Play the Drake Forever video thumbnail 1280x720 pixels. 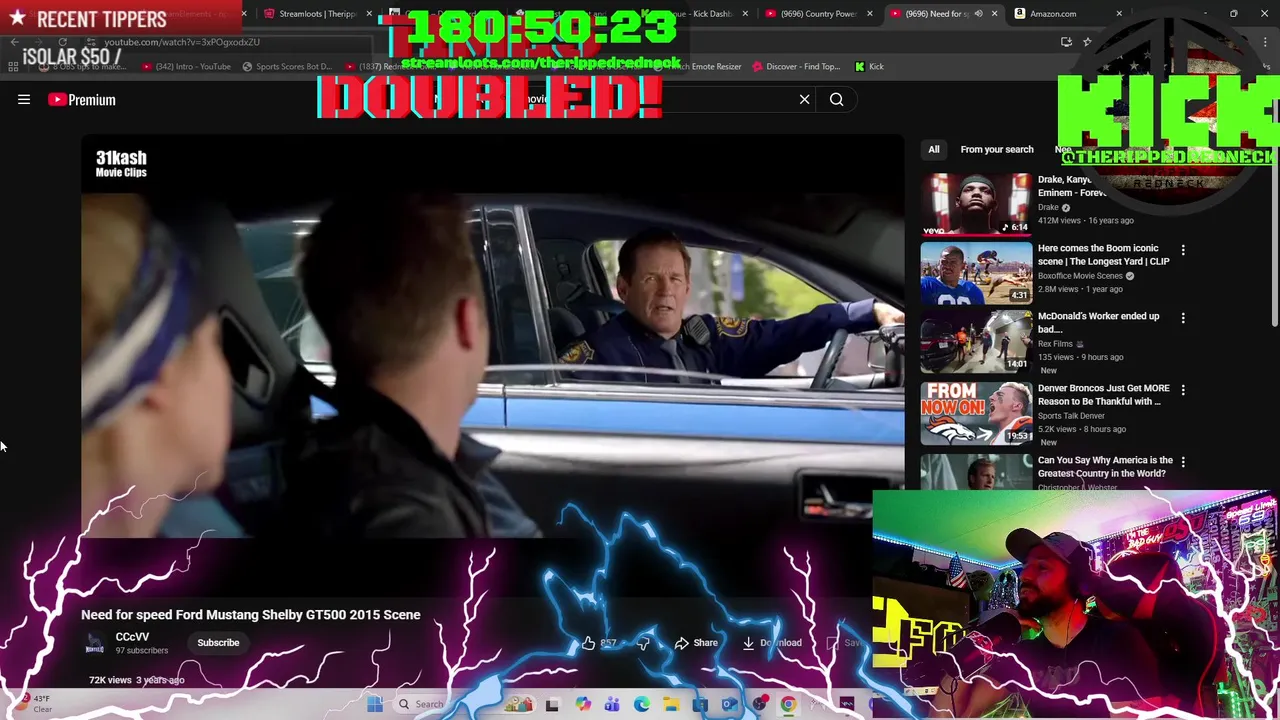[x=976, y=204]
